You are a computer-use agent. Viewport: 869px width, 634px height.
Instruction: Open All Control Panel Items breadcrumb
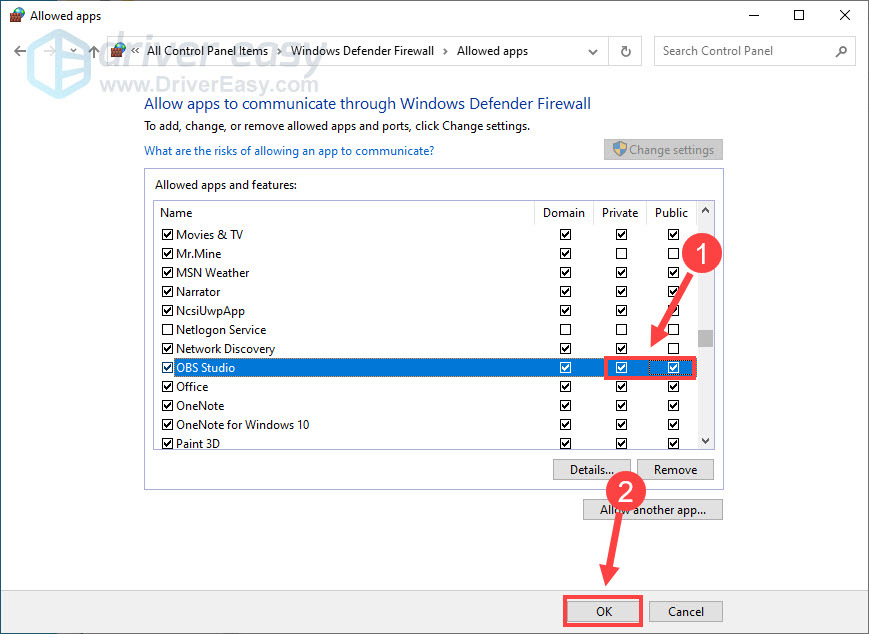click(207, 51)
